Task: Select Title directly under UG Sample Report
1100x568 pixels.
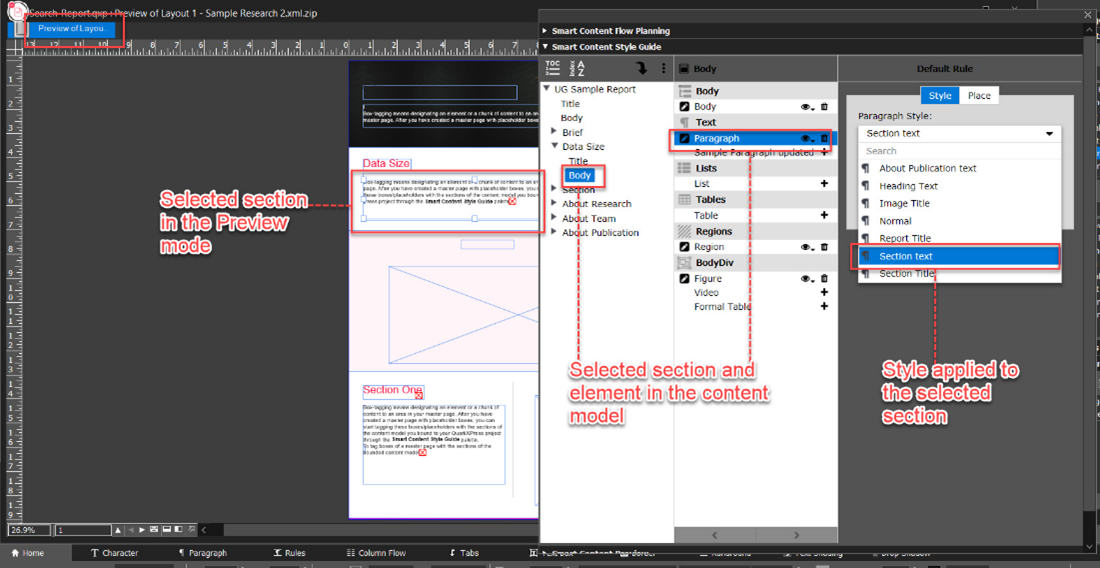Action: [570, 103]
